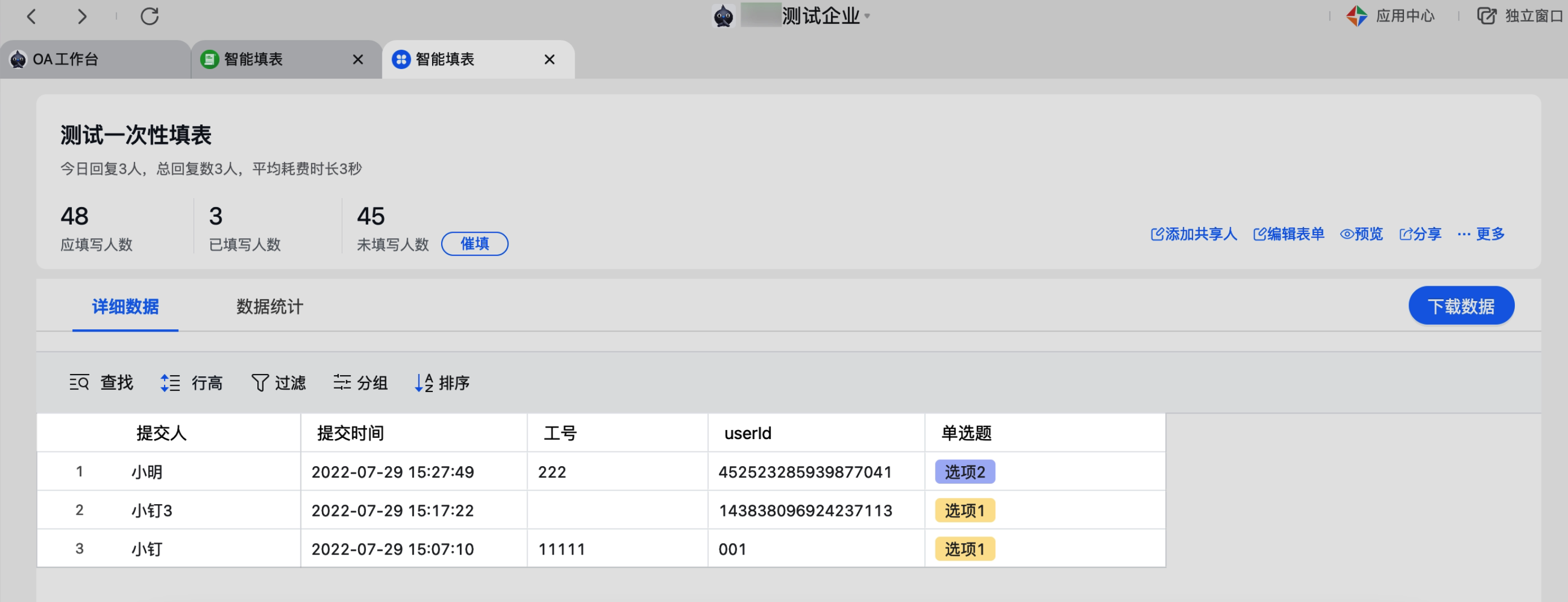The width and height of the screenshot is (1568, 602).
Task: Open 编辑表单 to edit form
Action: 1289,234
